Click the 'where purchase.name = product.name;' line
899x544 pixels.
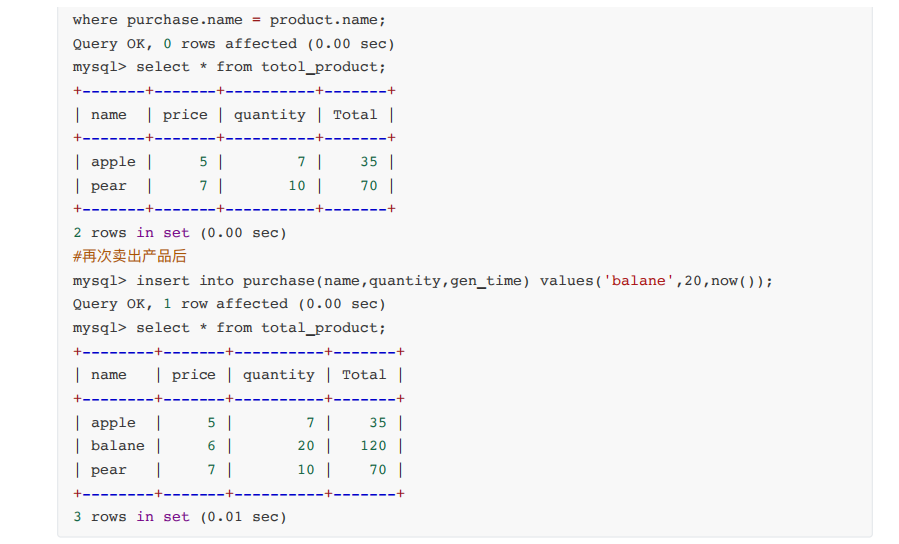coord(228,20)
